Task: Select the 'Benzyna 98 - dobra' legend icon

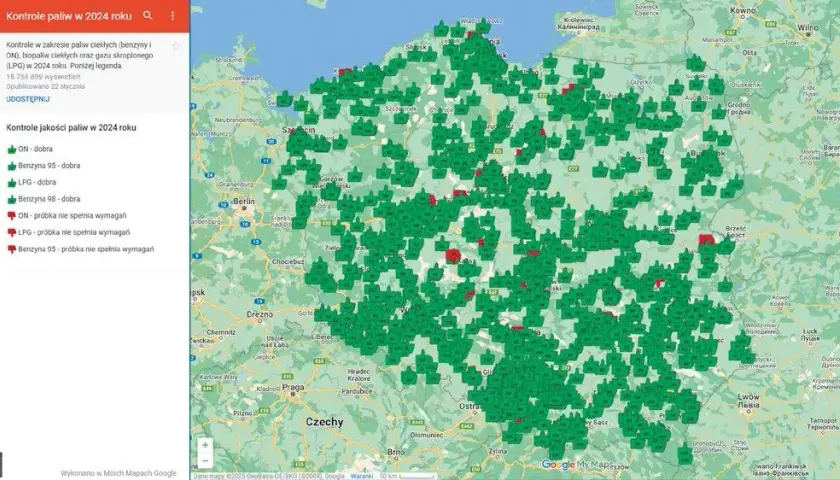Action: point(11,199)
